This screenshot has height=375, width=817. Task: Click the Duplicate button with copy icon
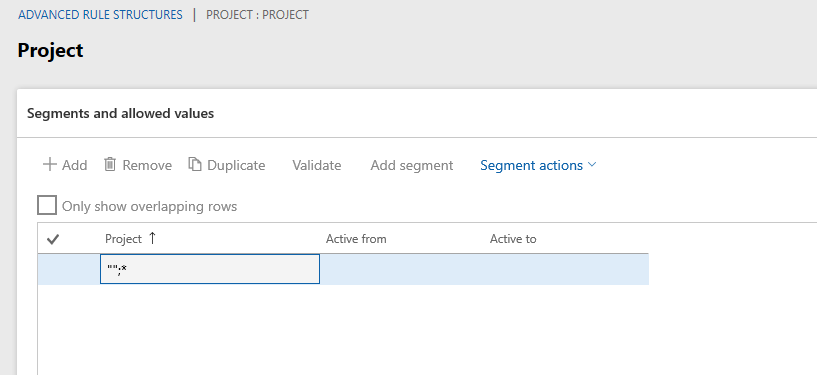point(227,165)
